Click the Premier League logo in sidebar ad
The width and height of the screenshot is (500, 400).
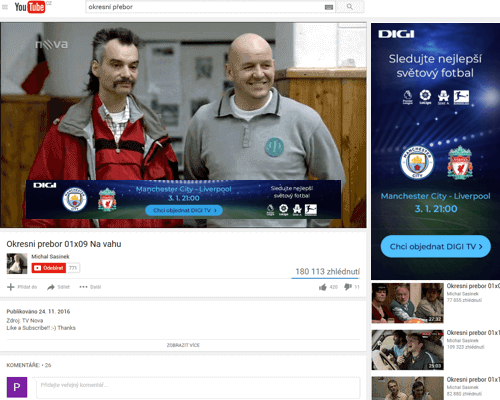tap(408, 97)
